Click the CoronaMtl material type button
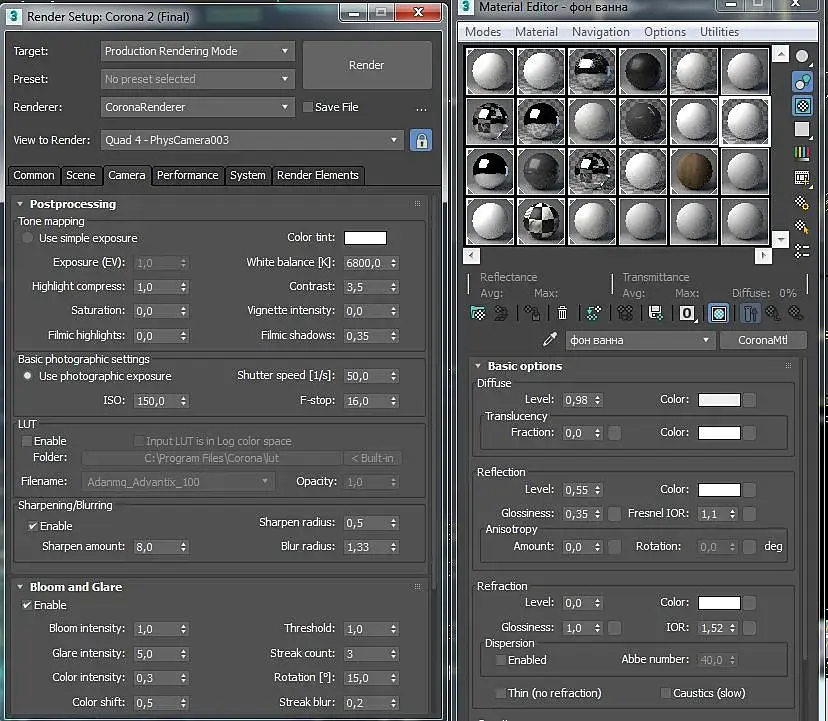This screenshot has width=828, height=721. click(762, 340)
